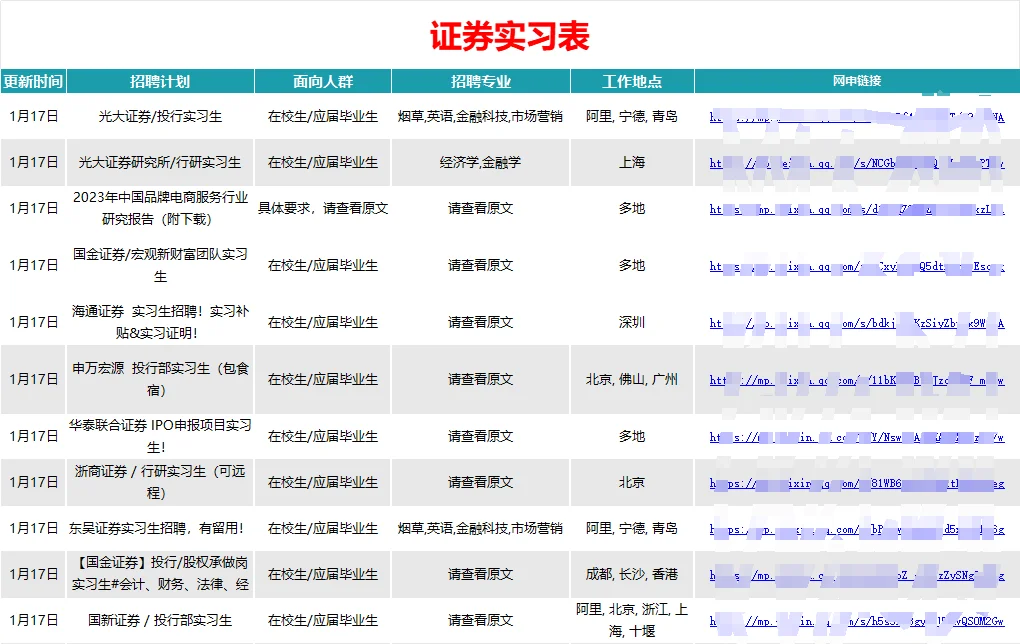Click 阿里, 宁德, 青岛 in the 东吴证券 row

coord(632,528)
